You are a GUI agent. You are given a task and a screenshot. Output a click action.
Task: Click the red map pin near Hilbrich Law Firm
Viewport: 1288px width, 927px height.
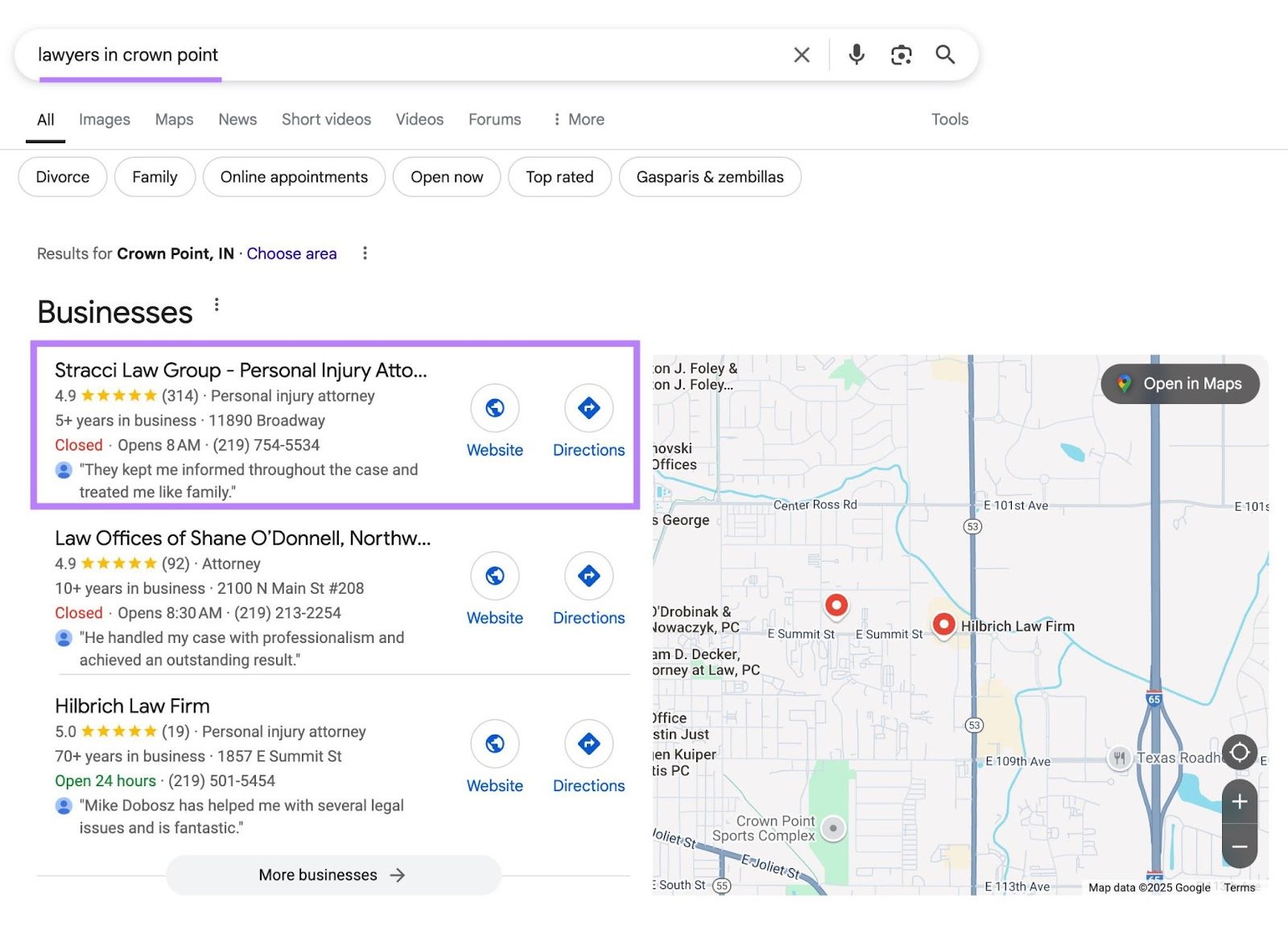pos(943,624)
